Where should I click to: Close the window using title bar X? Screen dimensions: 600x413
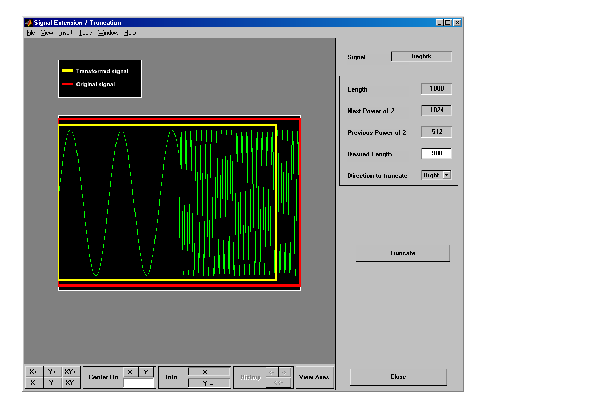tap(457, 23)
